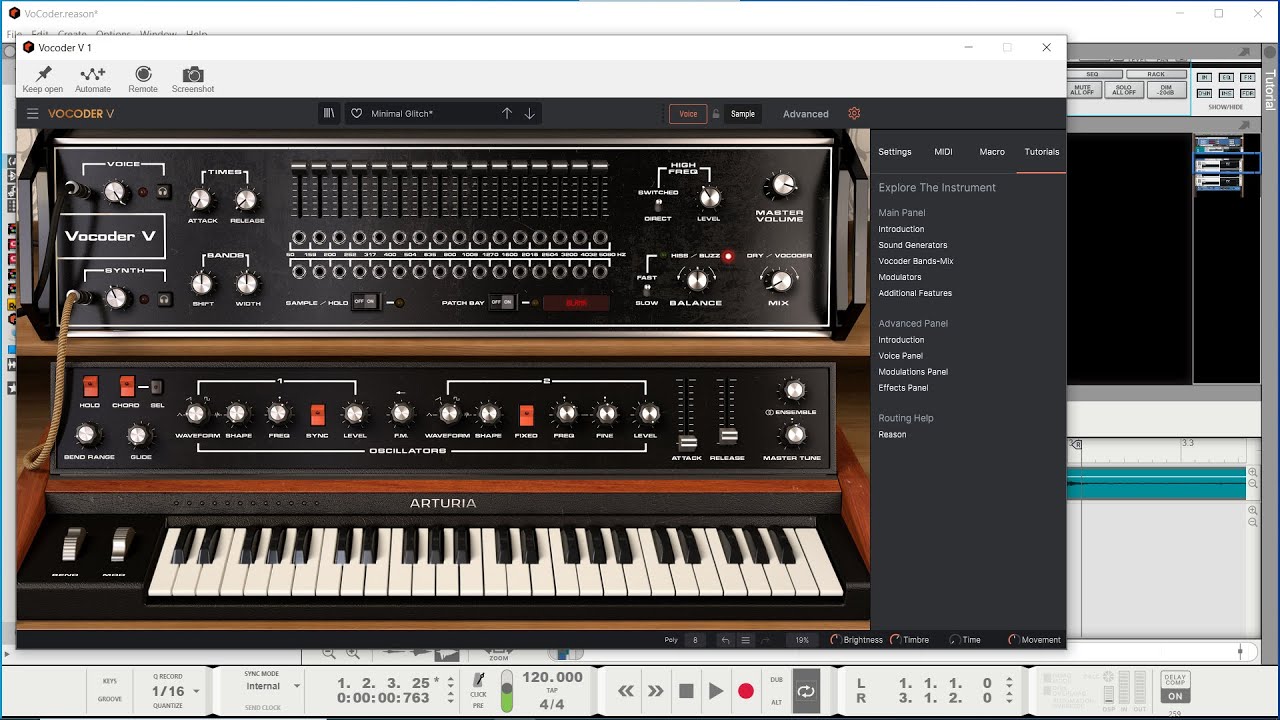The height and width of the screenshot is (720, 1280).
Task: Click the Remote icon in plugin toolbar
Action: pos(143,74)
